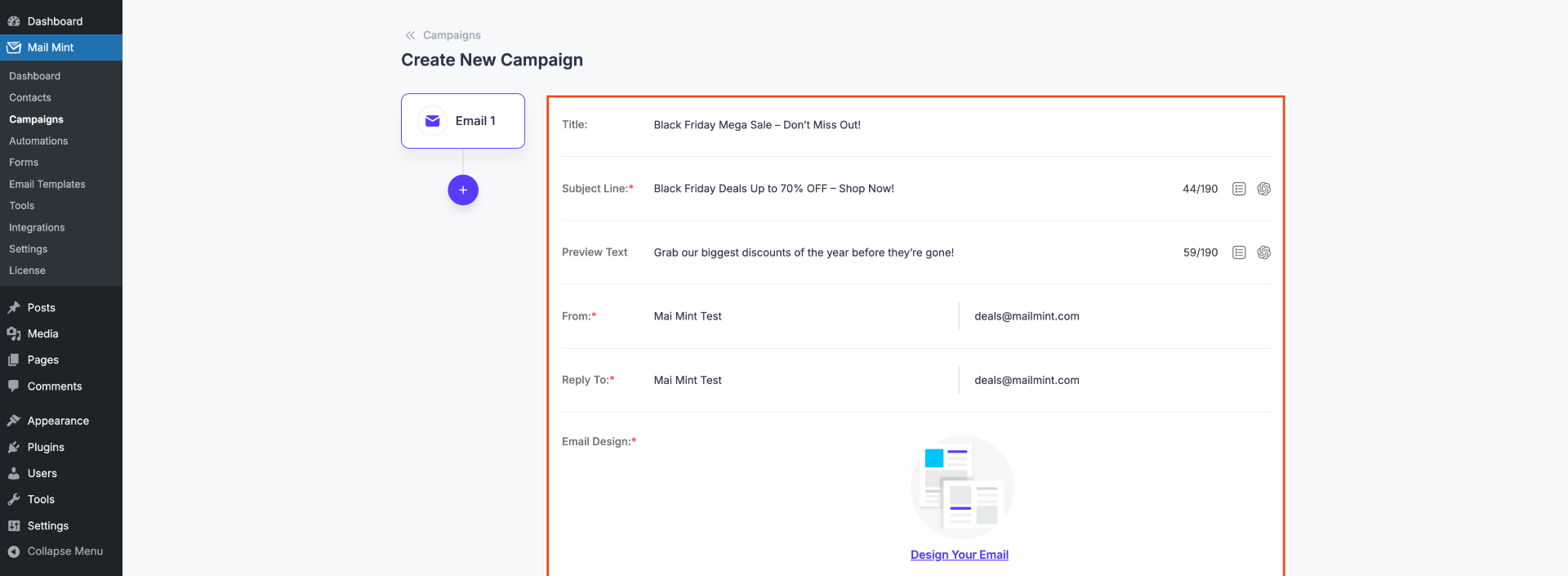Open Contacts in Mail Mint menu
The height and width of the screenshot is (576, 1568).
[x=30, y=97]
